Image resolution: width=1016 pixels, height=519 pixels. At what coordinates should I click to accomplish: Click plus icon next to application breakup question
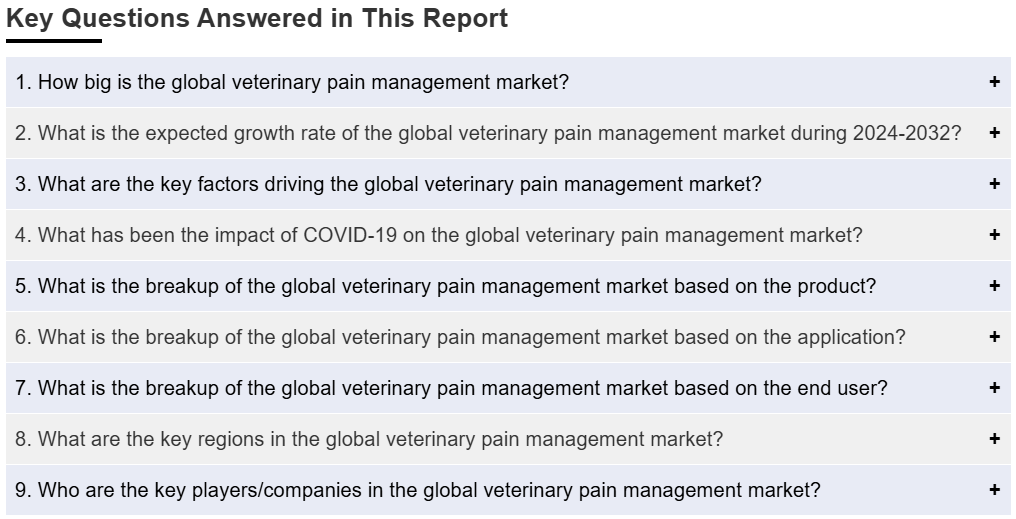click(995, 337)
